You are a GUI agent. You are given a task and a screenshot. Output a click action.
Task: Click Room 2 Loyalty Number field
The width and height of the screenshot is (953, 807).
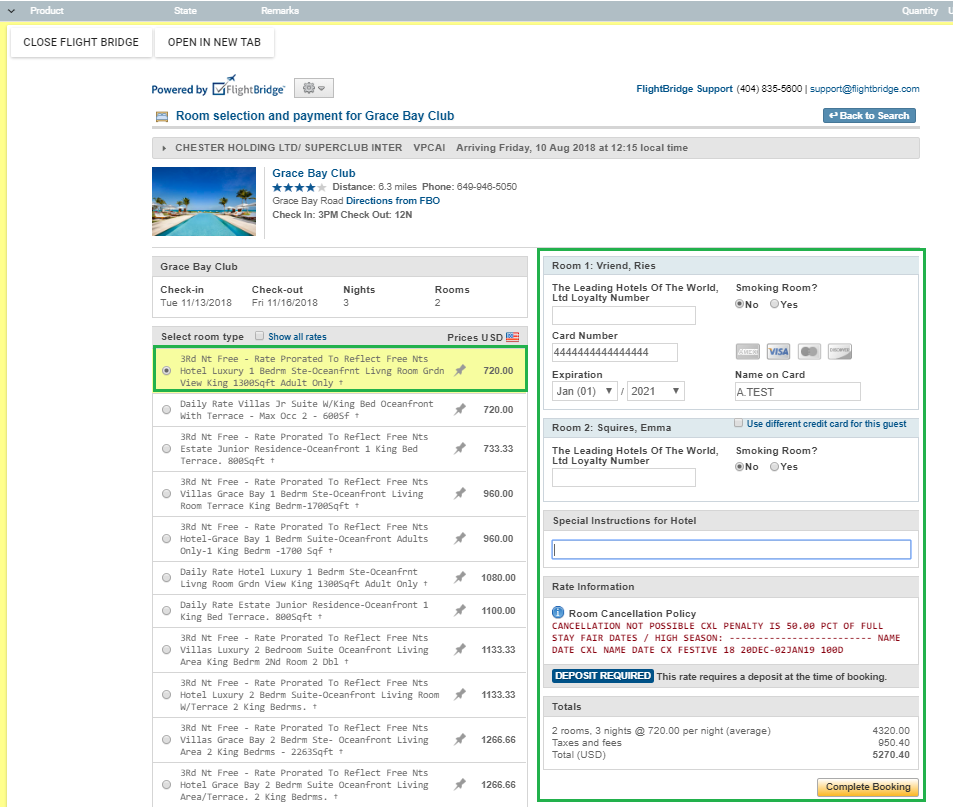pos(624,478)
